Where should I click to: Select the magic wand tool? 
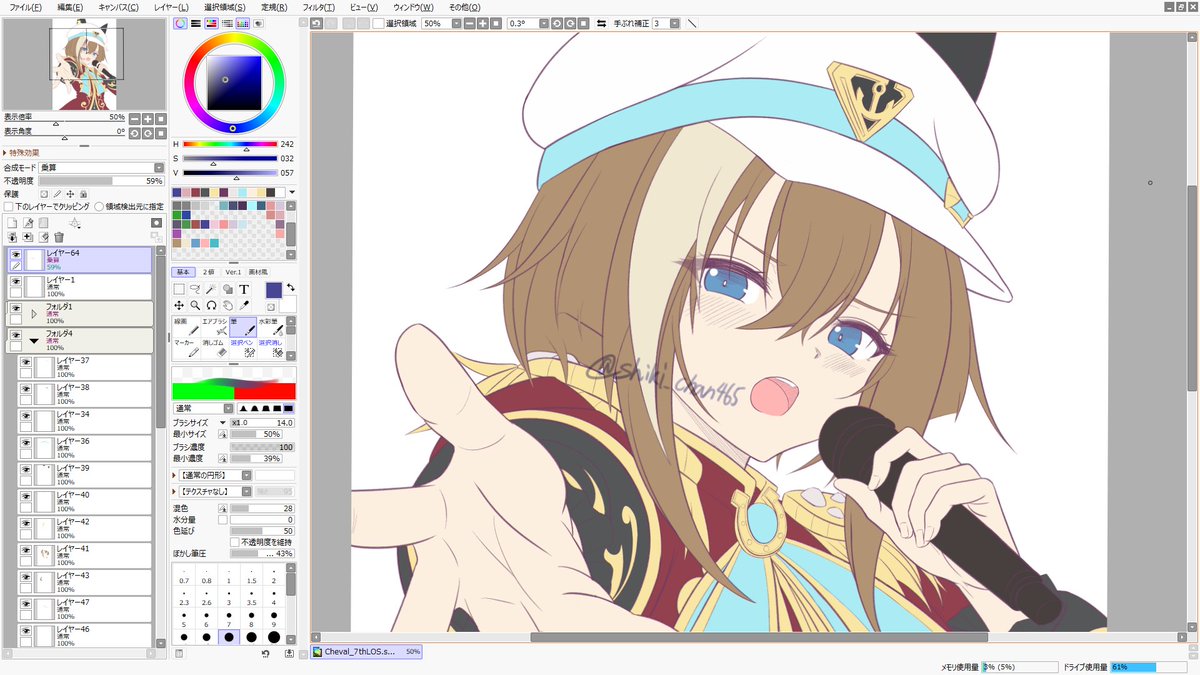click(211, 289)
